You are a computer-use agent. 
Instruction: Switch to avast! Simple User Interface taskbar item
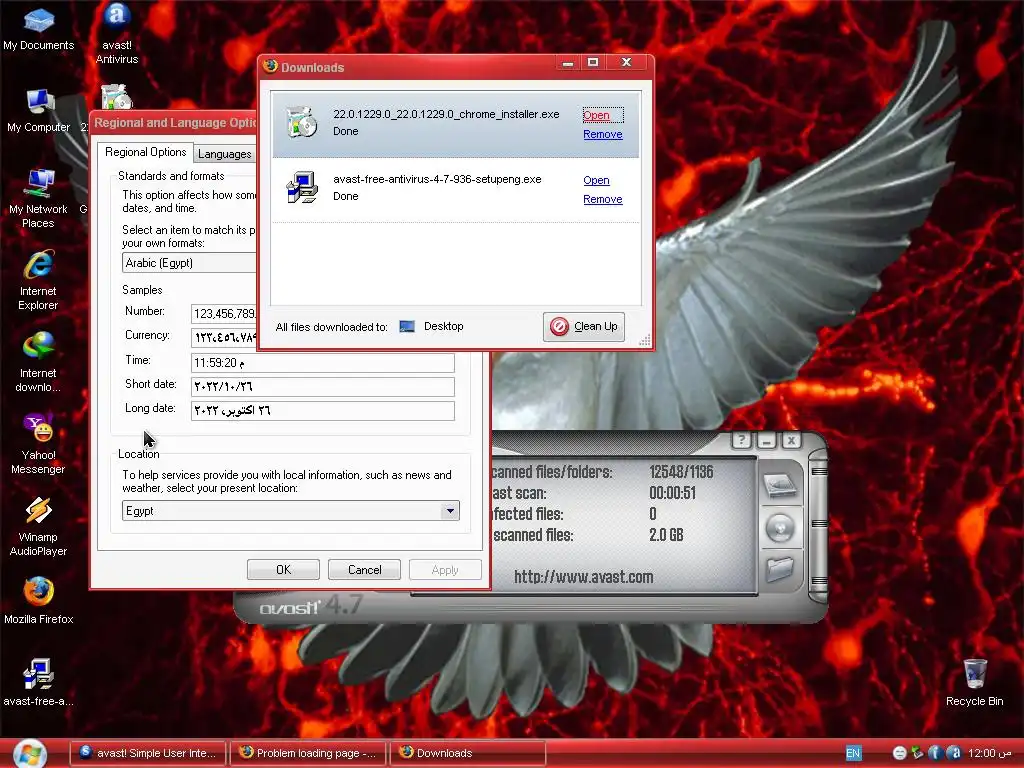[x=148, y=753]
